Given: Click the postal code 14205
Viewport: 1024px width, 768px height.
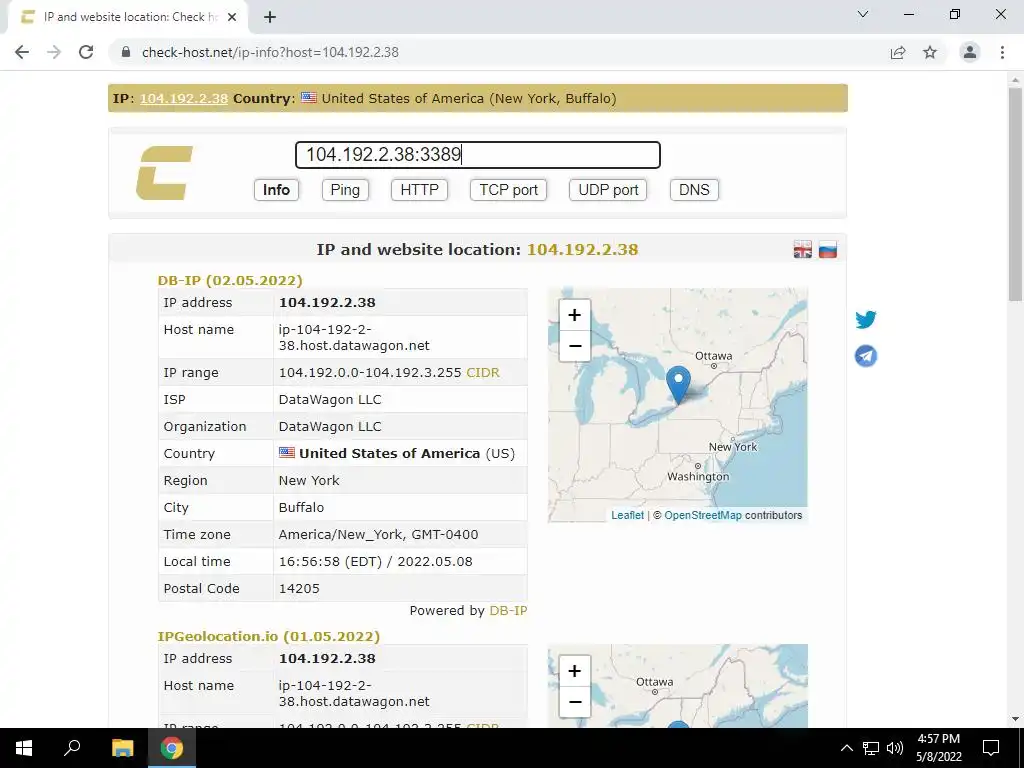Looking at the screenshot, I should pyautogui.click(x=299, y=588).
